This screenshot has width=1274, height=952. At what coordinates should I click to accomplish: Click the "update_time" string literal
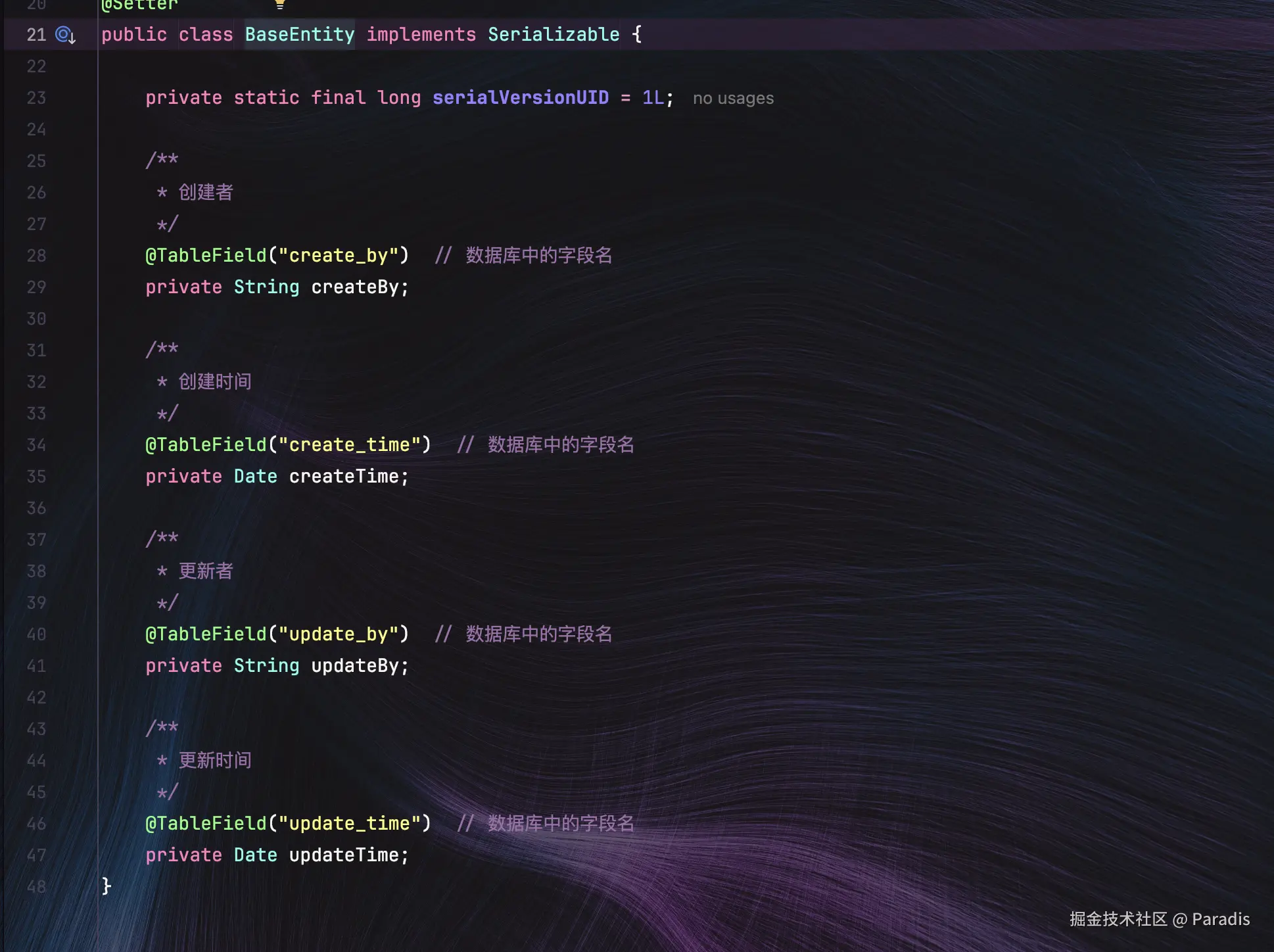(349, 824)
